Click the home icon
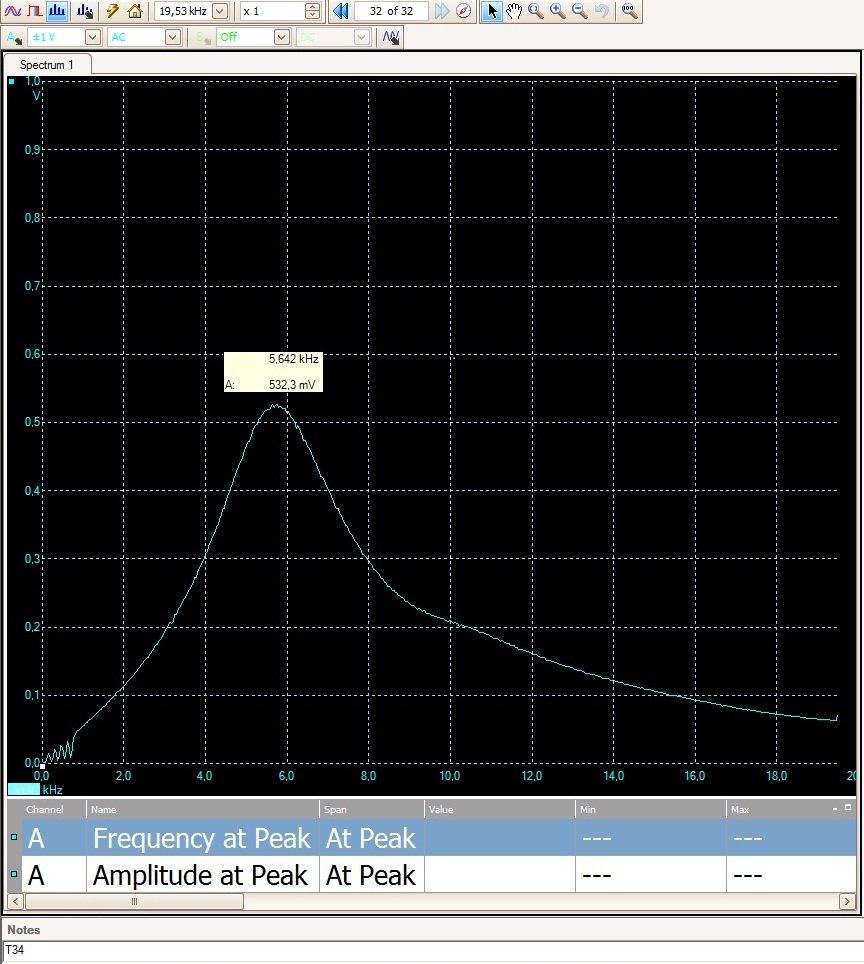Viewport: 864px width, 964px height. pyautogui.click(x=135, y=11)
